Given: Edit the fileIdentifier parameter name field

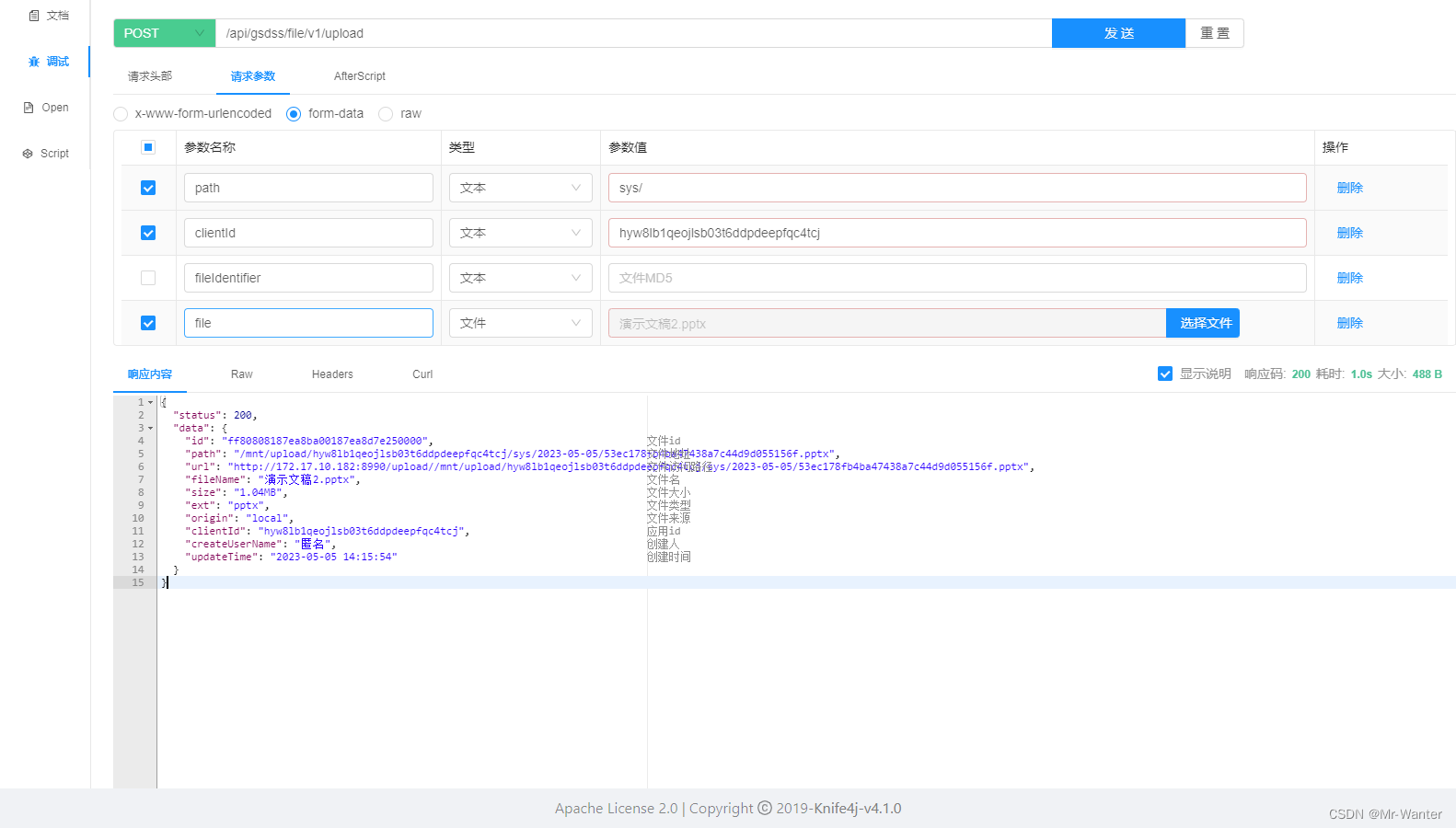Looking at the screenshot, I should point(308,278).
